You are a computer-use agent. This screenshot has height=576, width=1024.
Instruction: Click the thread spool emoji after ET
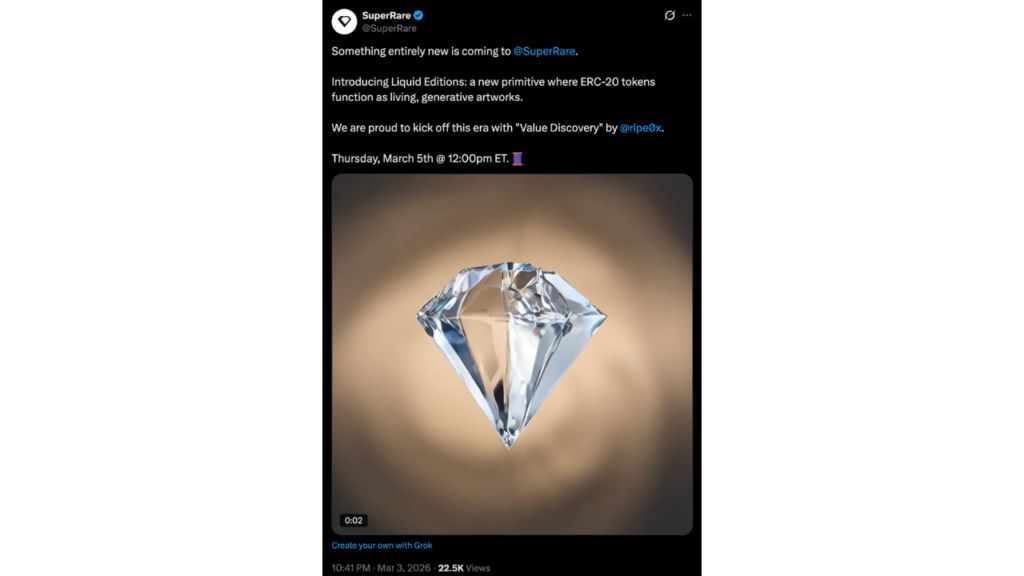click(x=518, y=158)
